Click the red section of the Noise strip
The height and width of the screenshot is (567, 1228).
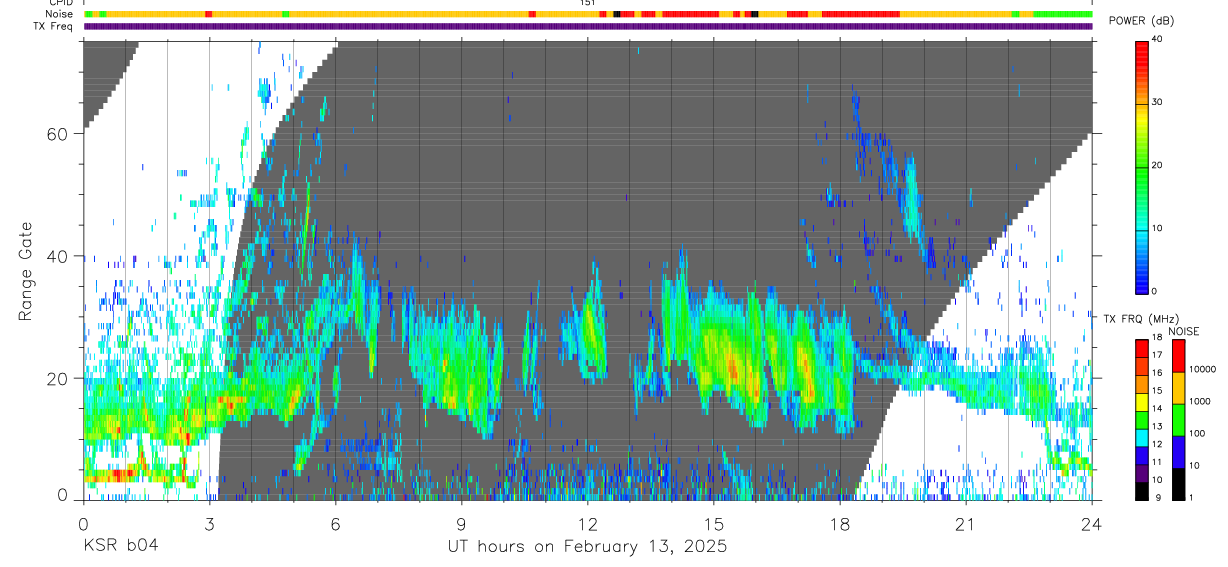[862, 14]
